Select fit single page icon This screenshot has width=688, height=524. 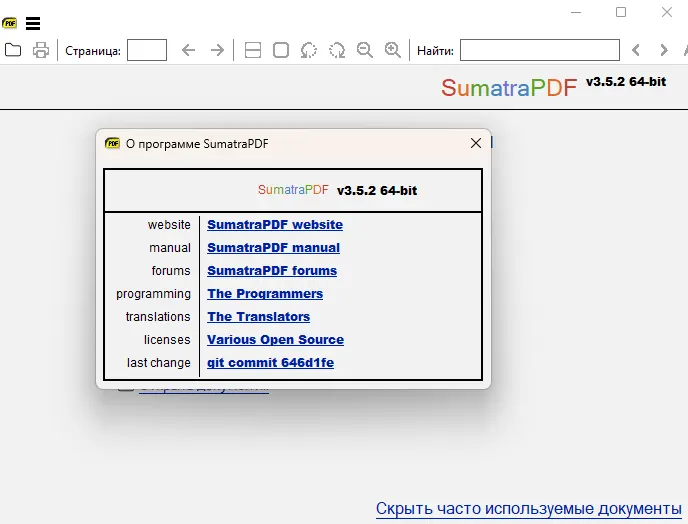[281, 50]
